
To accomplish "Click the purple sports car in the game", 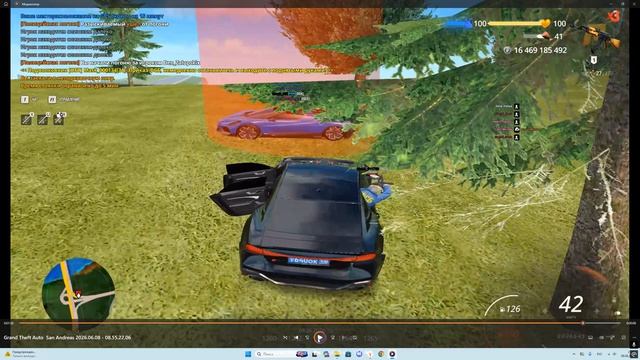I will click(284, 124).
